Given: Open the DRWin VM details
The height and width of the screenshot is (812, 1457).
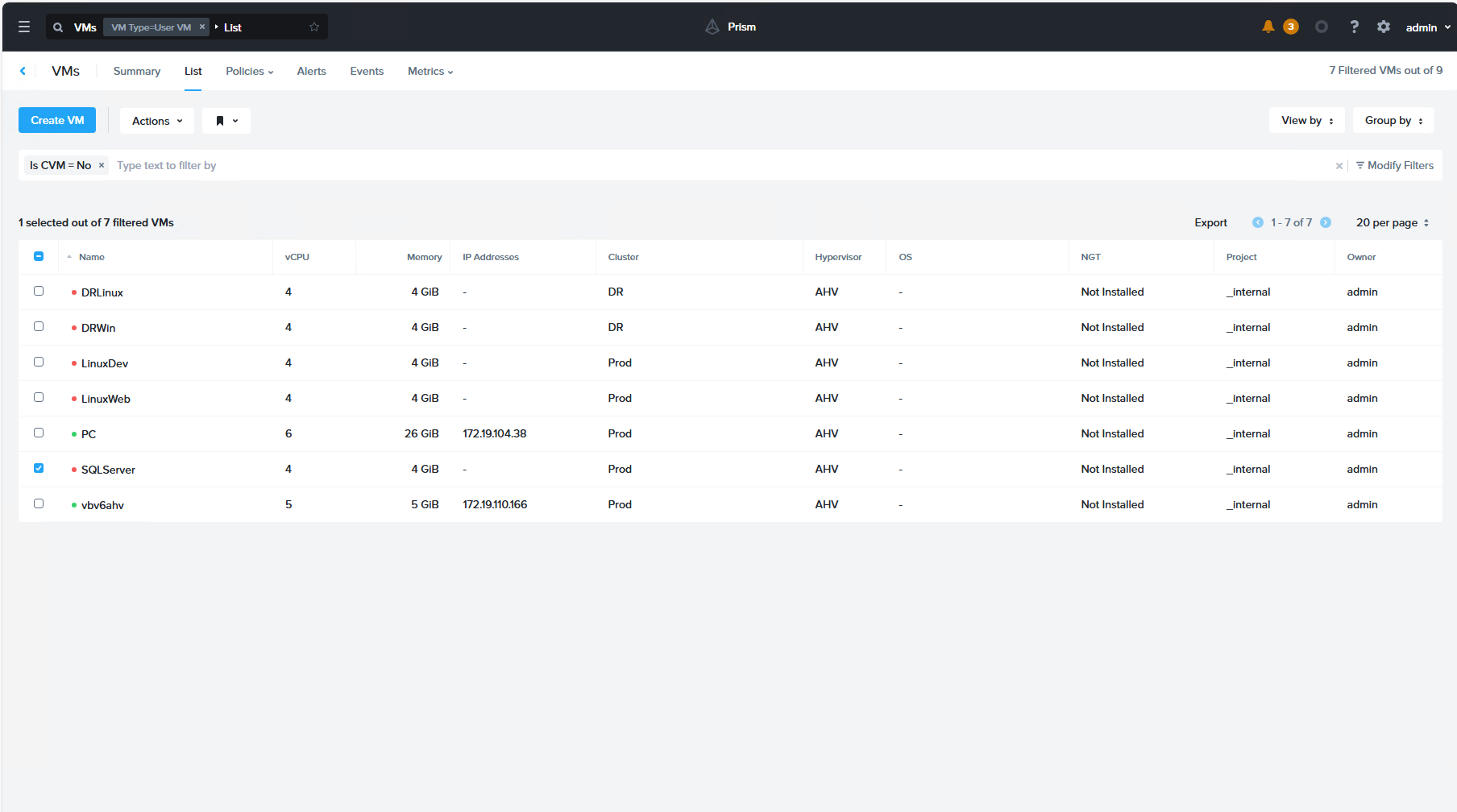Looking at the screenshot, I should [x=98, y=328].
